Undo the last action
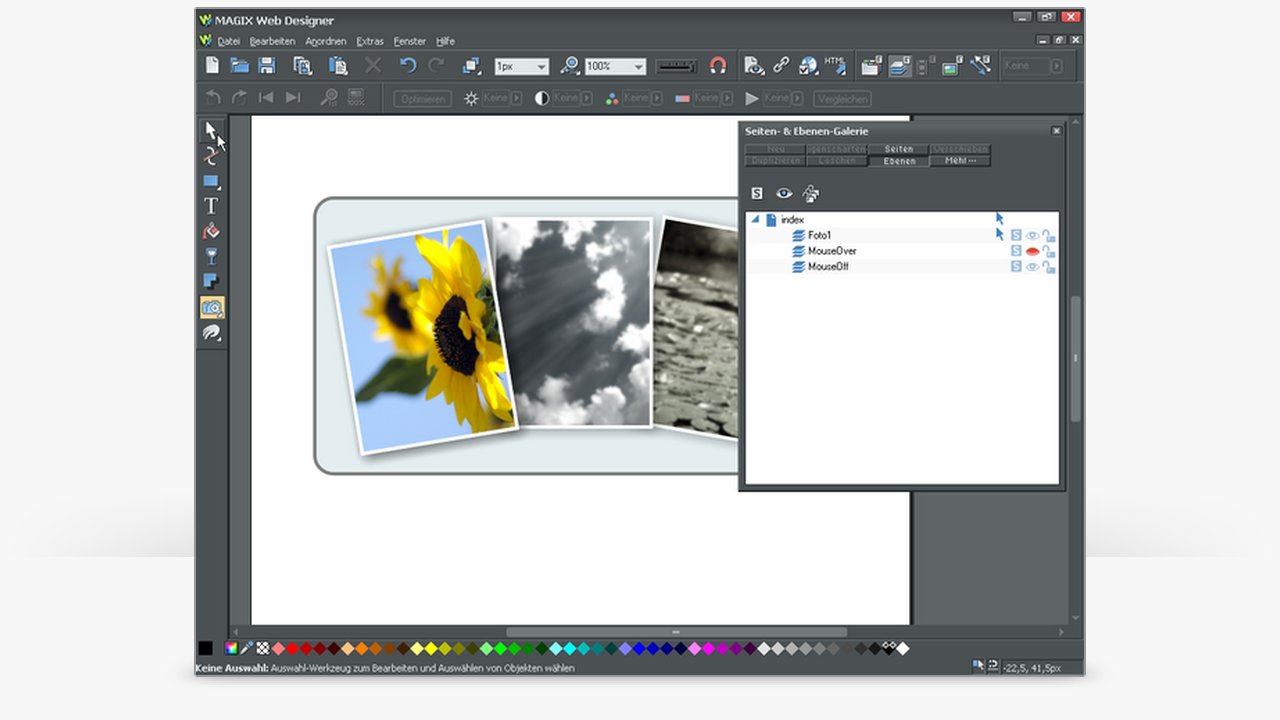1280x720 pixels. click(407, 65)
